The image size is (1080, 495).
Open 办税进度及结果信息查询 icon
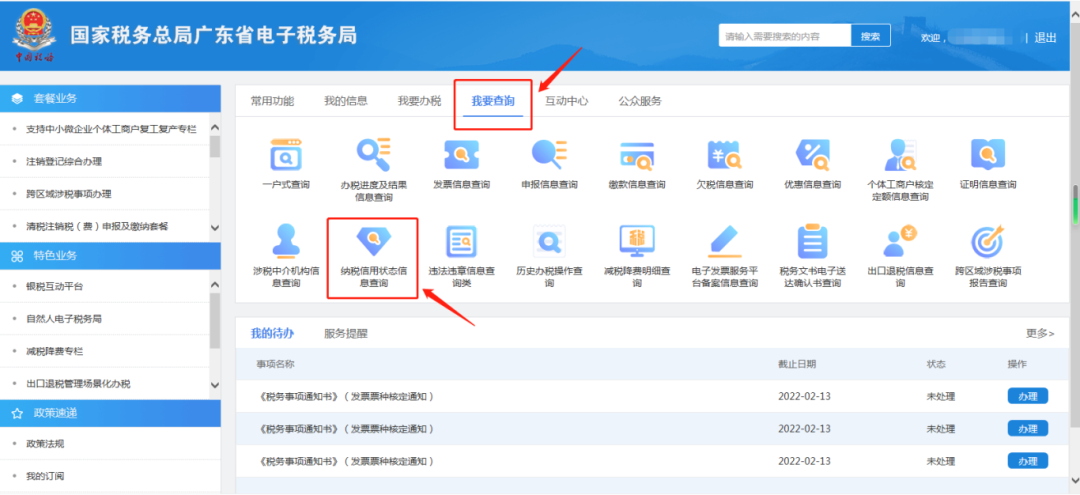click(373, 156)
